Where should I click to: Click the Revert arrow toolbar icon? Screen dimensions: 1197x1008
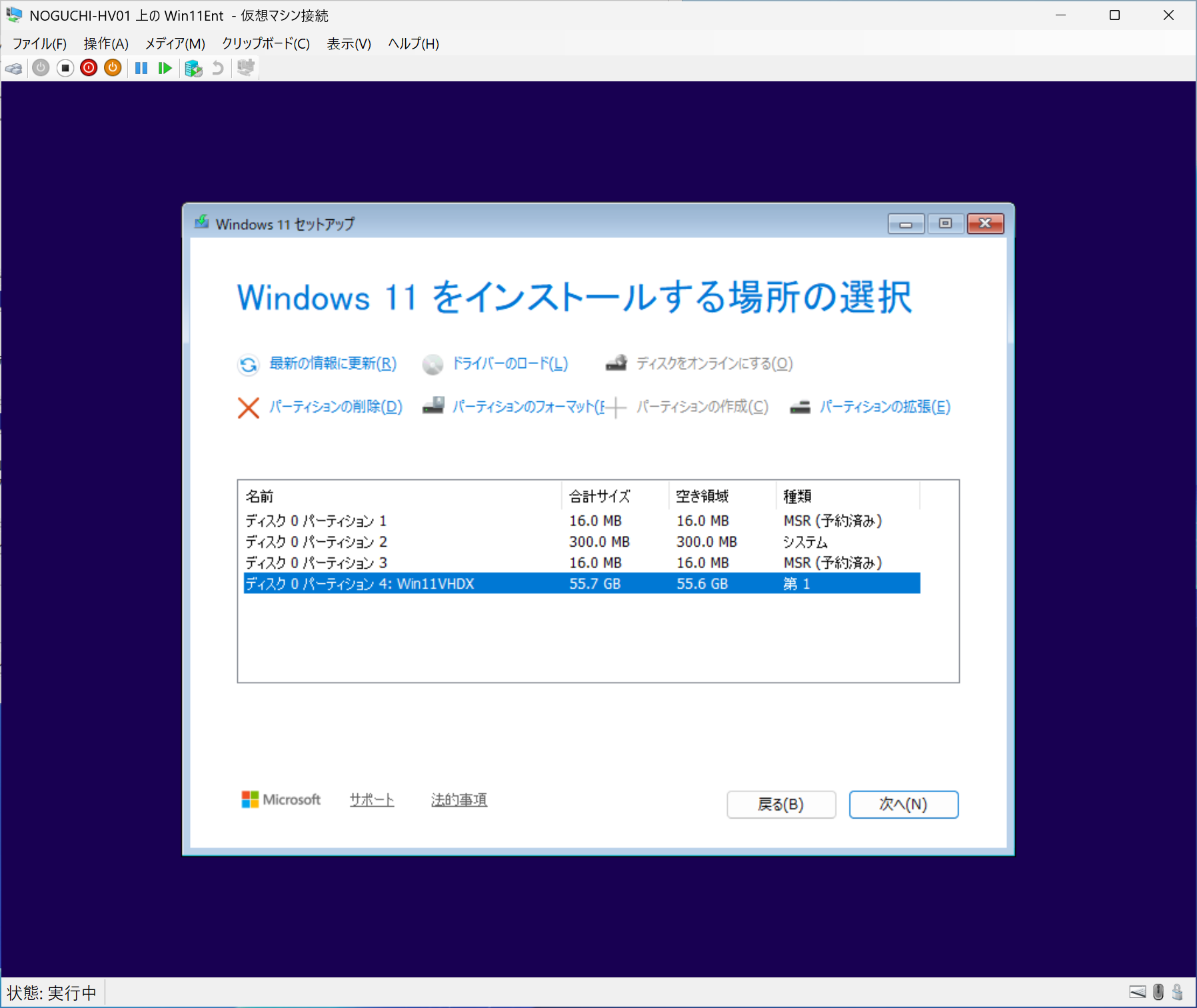click(217, 68)
